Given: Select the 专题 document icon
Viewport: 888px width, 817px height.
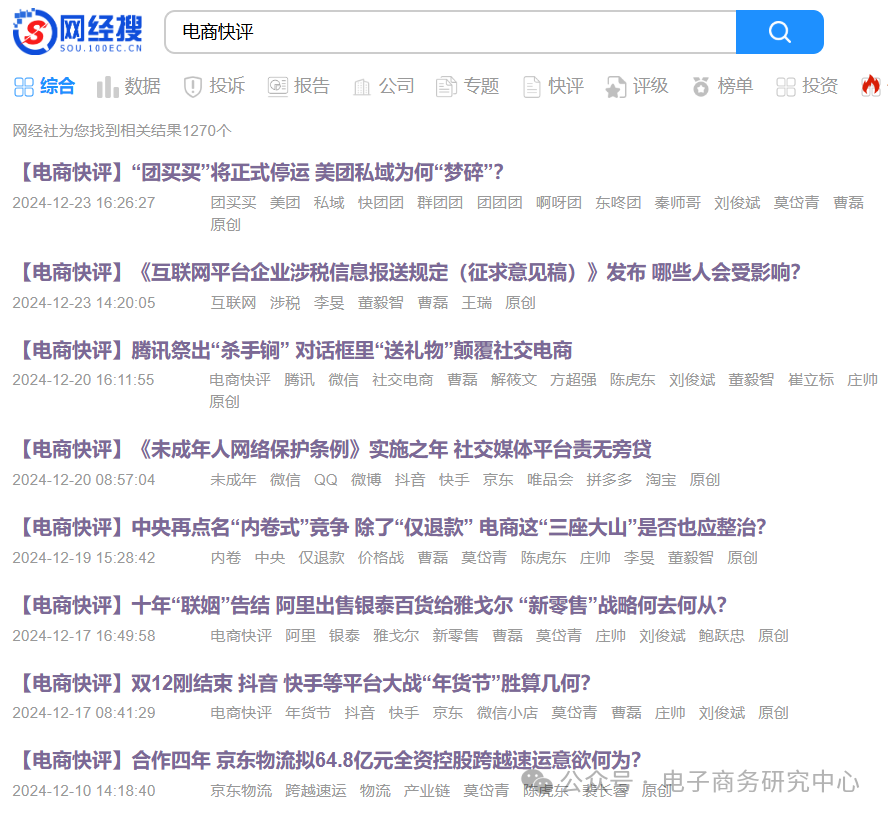Looking at the screenshot, I should point(445,85).
